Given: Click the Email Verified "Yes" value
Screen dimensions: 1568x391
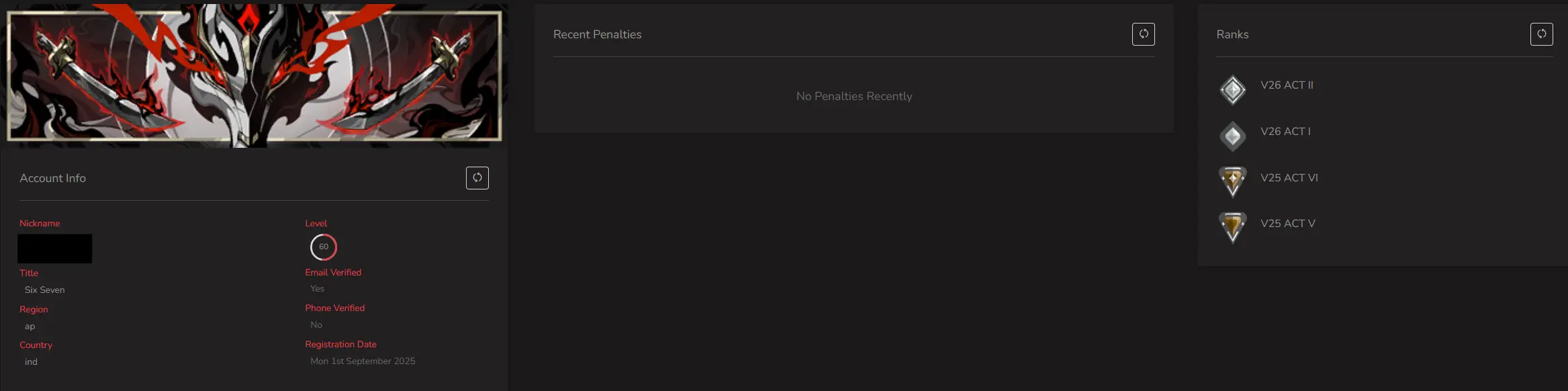Looking at the screenshot, I should 317,289.
